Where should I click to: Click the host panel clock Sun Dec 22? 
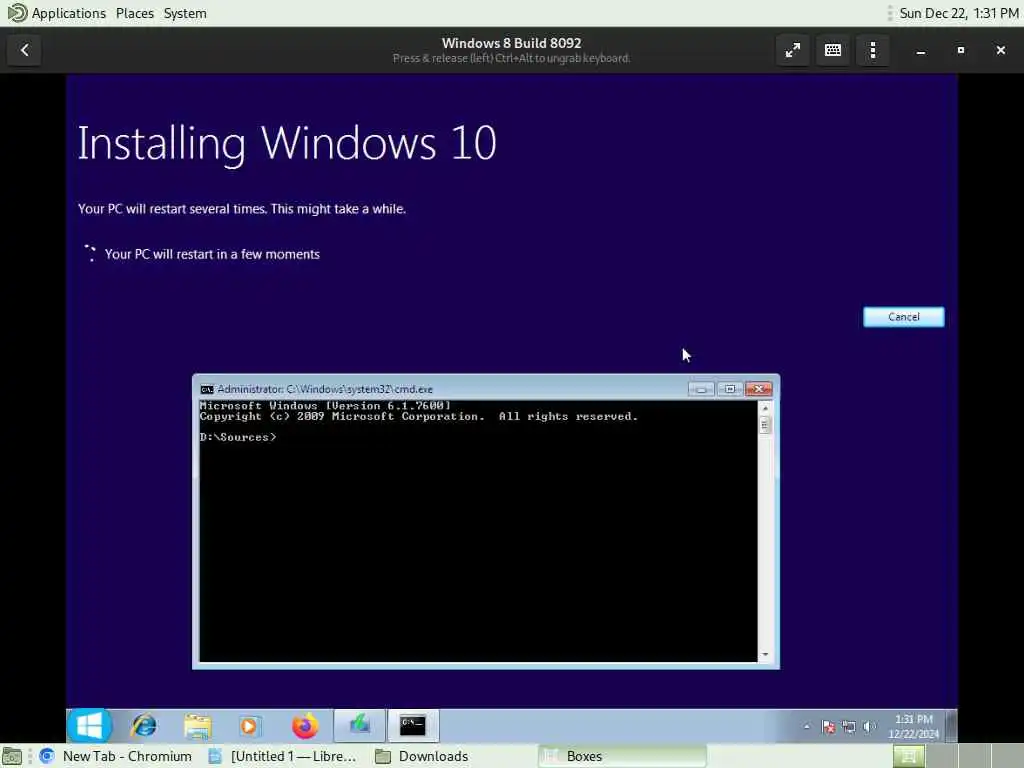coord(959,13)
